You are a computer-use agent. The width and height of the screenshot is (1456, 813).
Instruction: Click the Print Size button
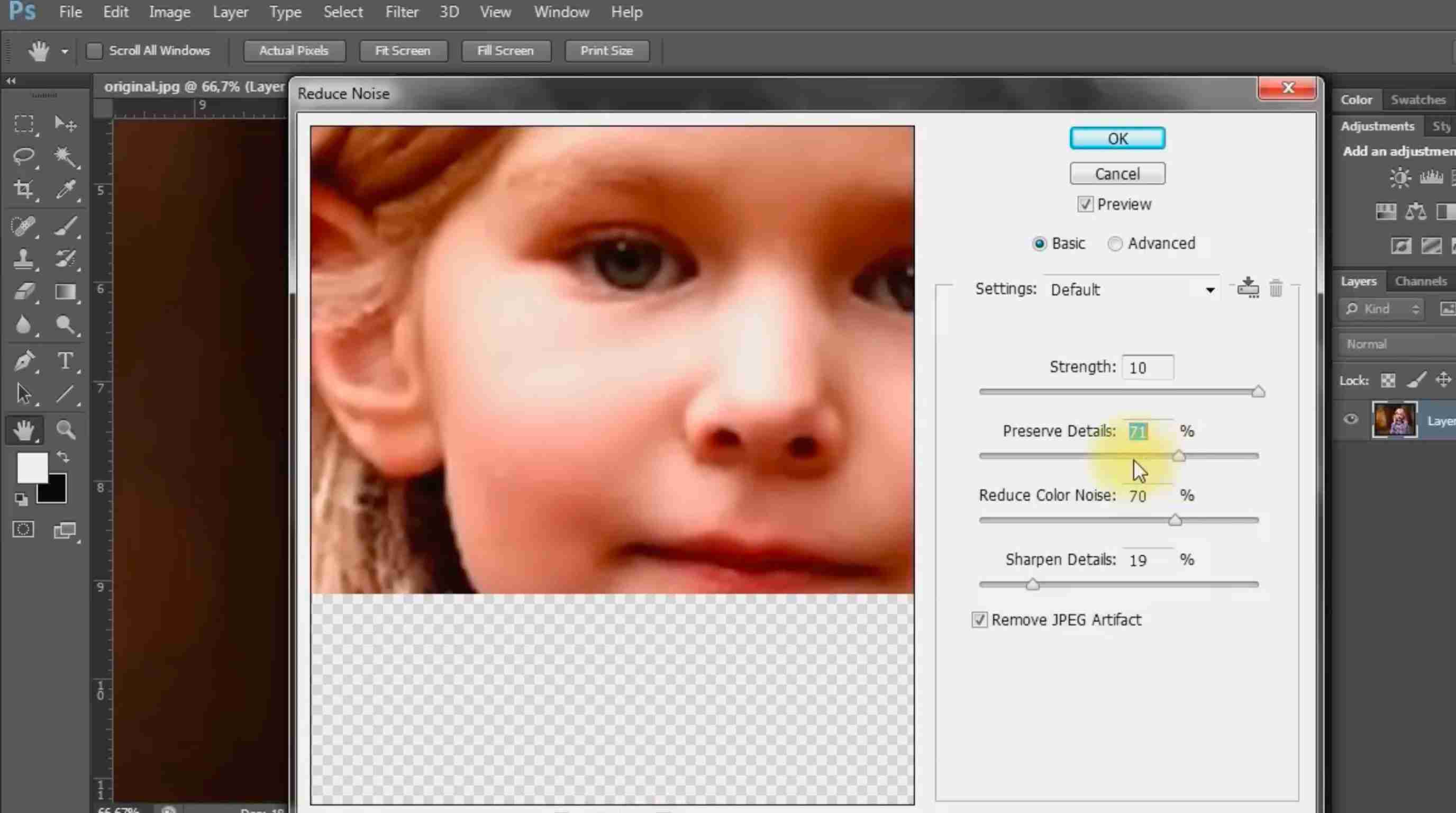tap(606, 51)
